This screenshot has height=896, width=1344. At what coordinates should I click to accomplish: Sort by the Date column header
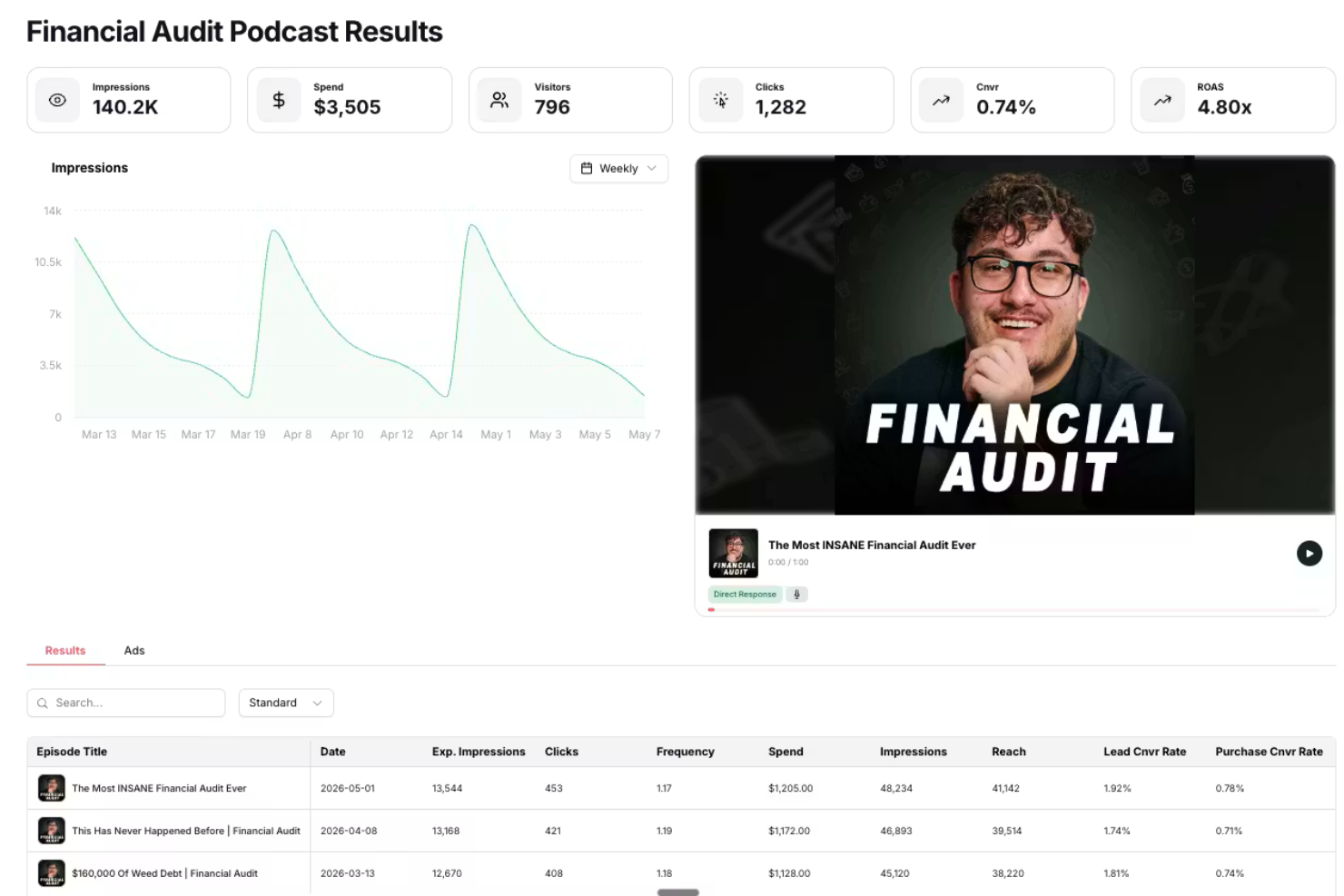point(333,752)
